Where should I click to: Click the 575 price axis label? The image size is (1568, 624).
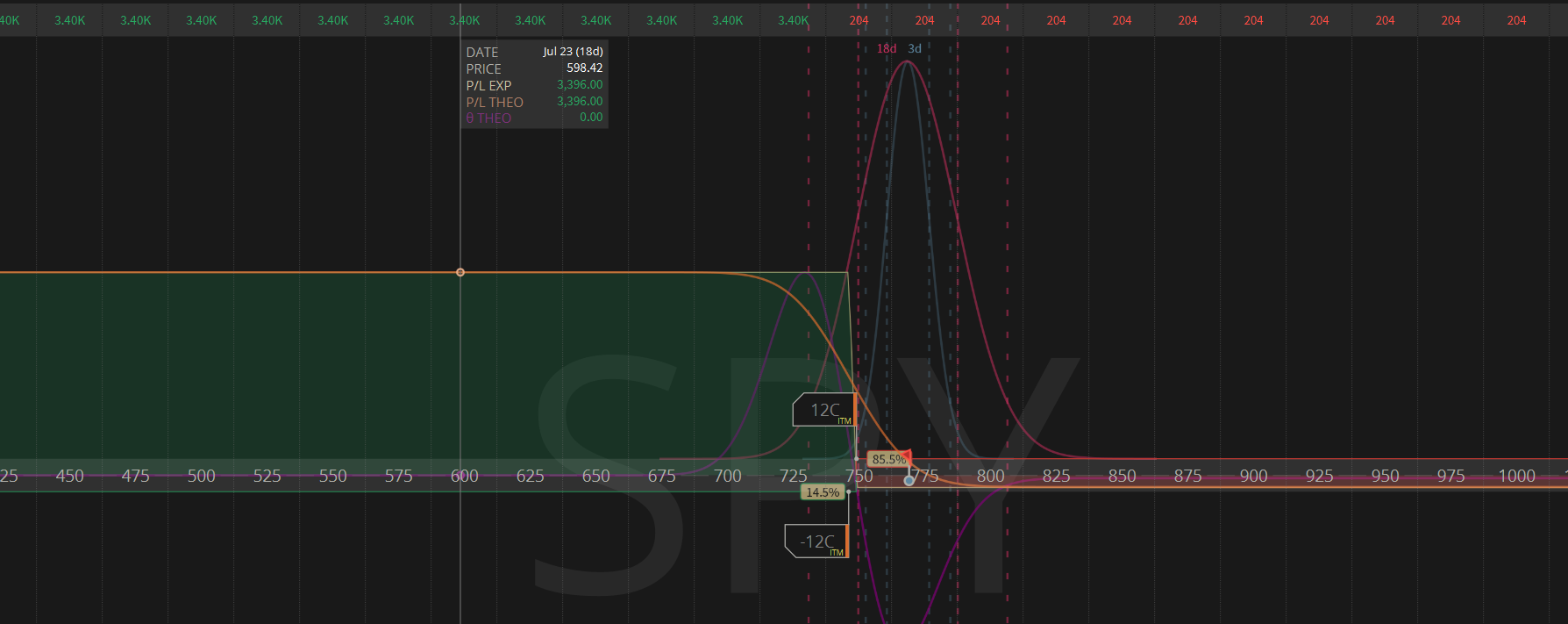pos(399,476)
